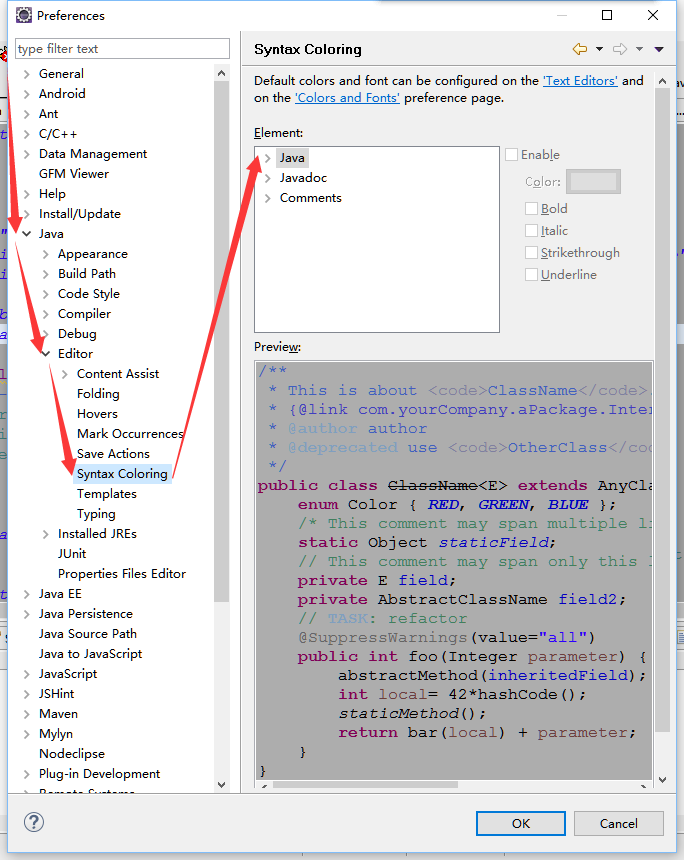This screenshot has height=860, width=684.
Task: Expand the Maven preferences category
Action: tap(26, 714)
